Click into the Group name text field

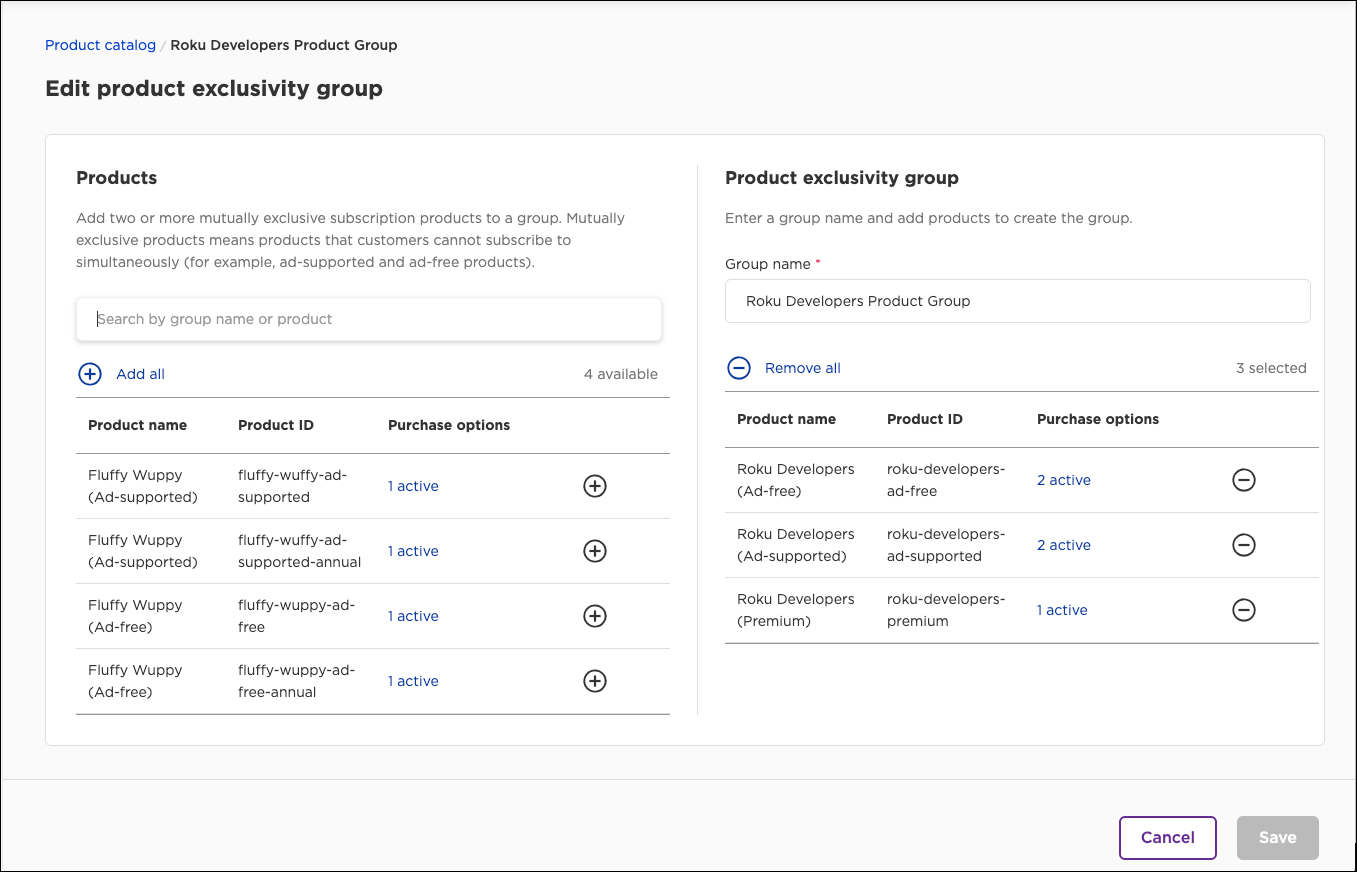pyautogui.click(x=1017, y=301)
